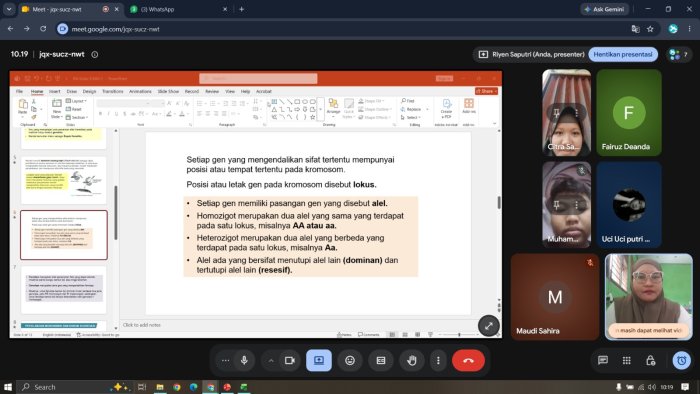Switch to the Design ribbon tab

click(89, 91)
